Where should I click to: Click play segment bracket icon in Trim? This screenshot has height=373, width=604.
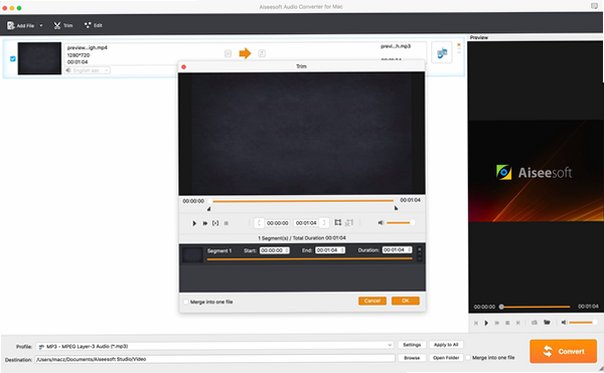[216, 223]
